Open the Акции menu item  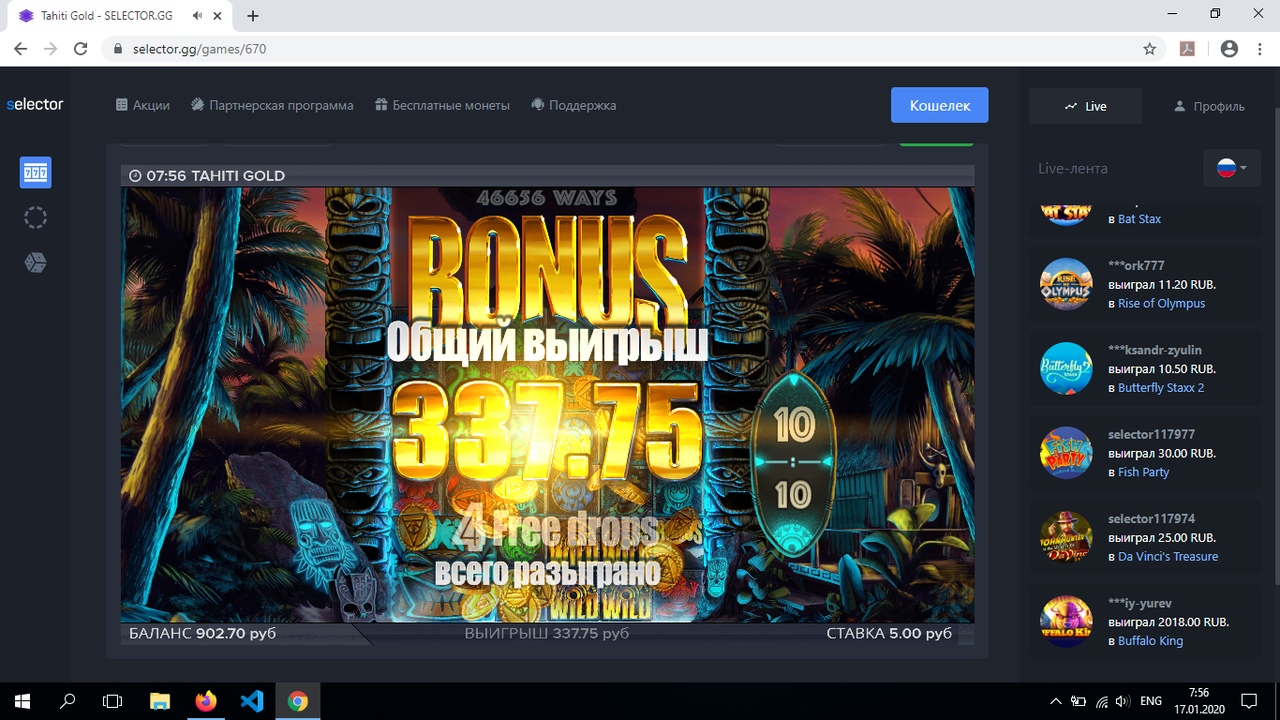click(143, 105)
